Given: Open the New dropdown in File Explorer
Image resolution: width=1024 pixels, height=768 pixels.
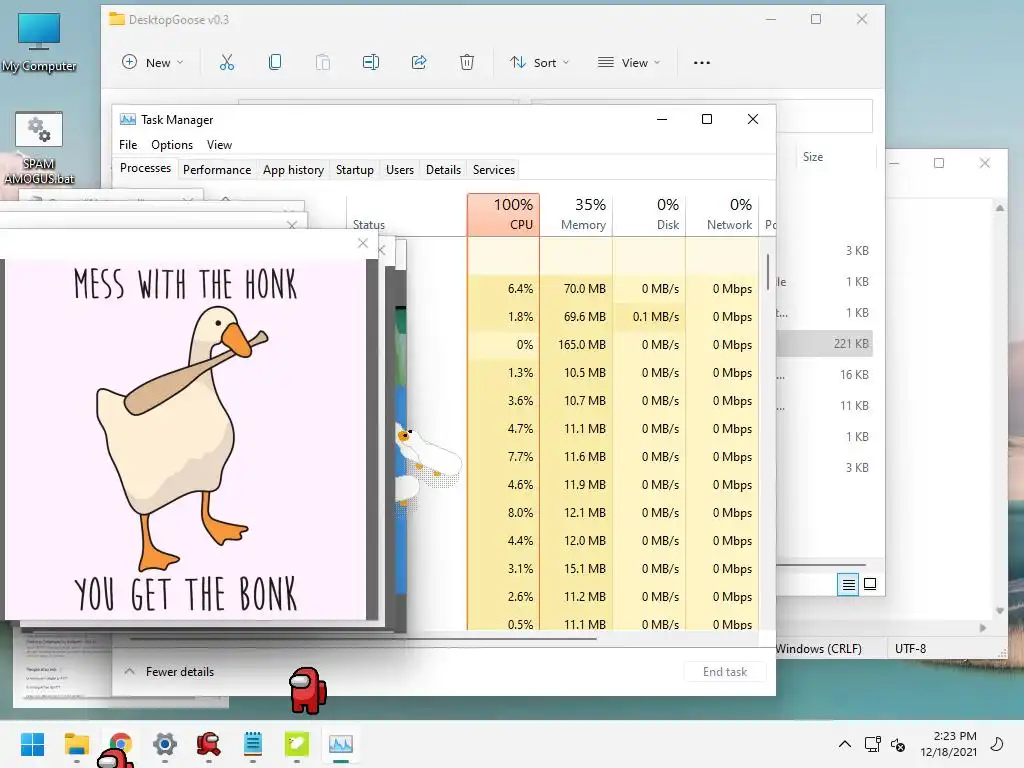Looking at the screenshot, I should click(x=153, y=63).
